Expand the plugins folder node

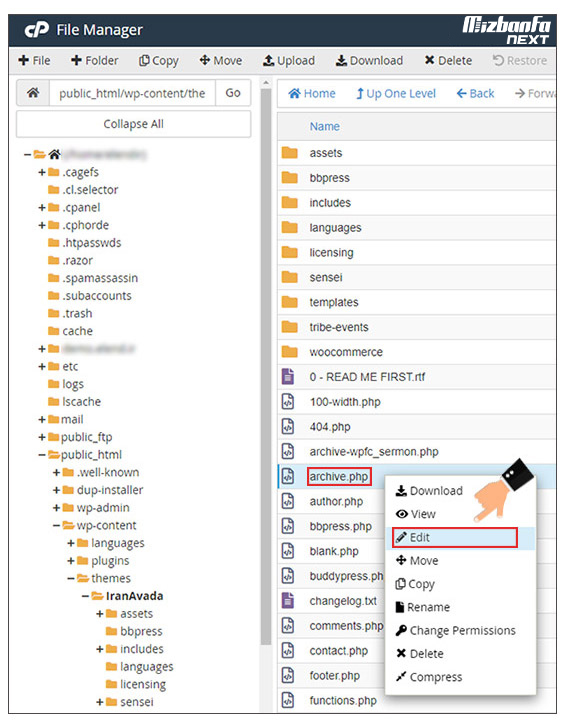point(71,561)
